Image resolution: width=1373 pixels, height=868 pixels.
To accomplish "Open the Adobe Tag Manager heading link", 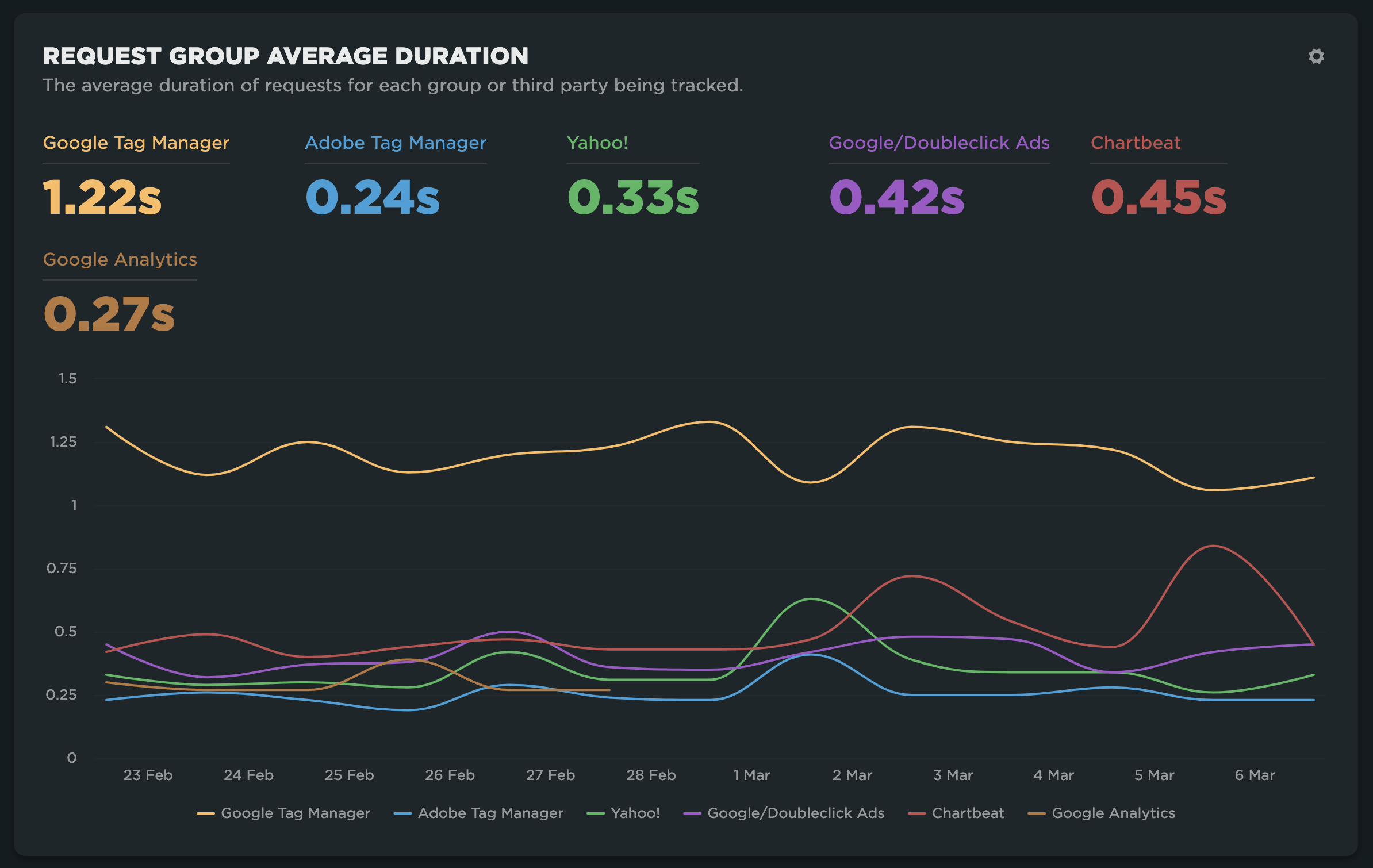I will click(x=396, y=143).
